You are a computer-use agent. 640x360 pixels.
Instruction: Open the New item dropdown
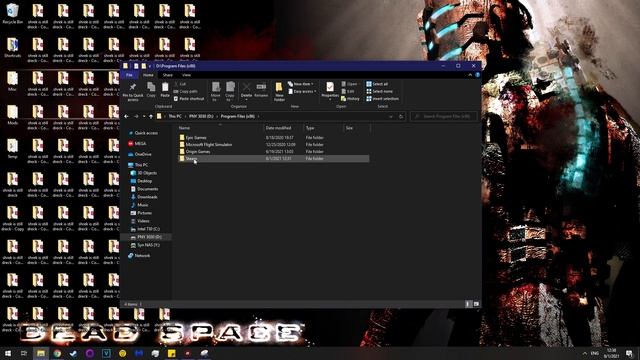click(x=300, y=84)
